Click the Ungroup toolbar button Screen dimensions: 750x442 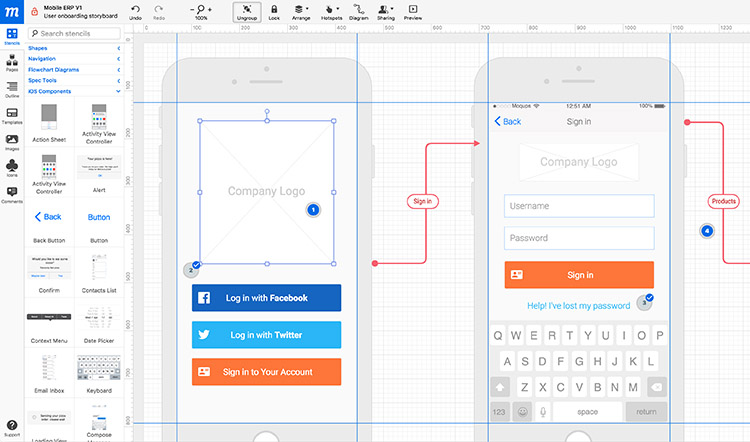coord(247,12)
